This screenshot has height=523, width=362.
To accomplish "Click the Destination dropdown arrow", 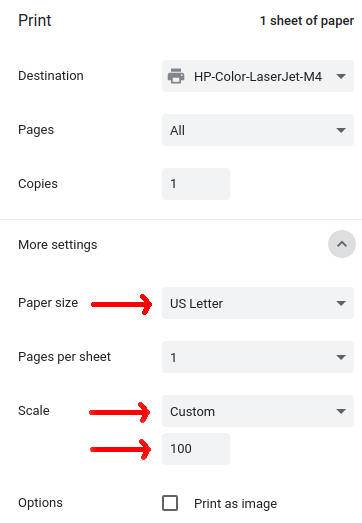I will tap(341, 76).
